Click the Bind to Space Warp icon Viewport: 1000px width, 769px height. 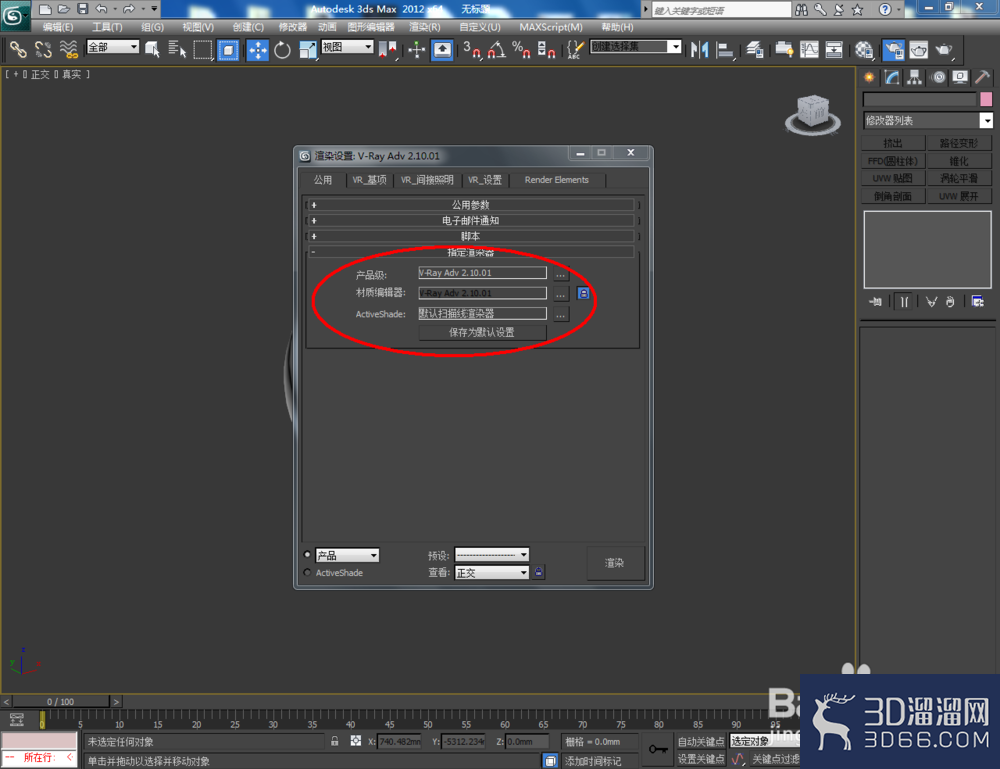68,49
